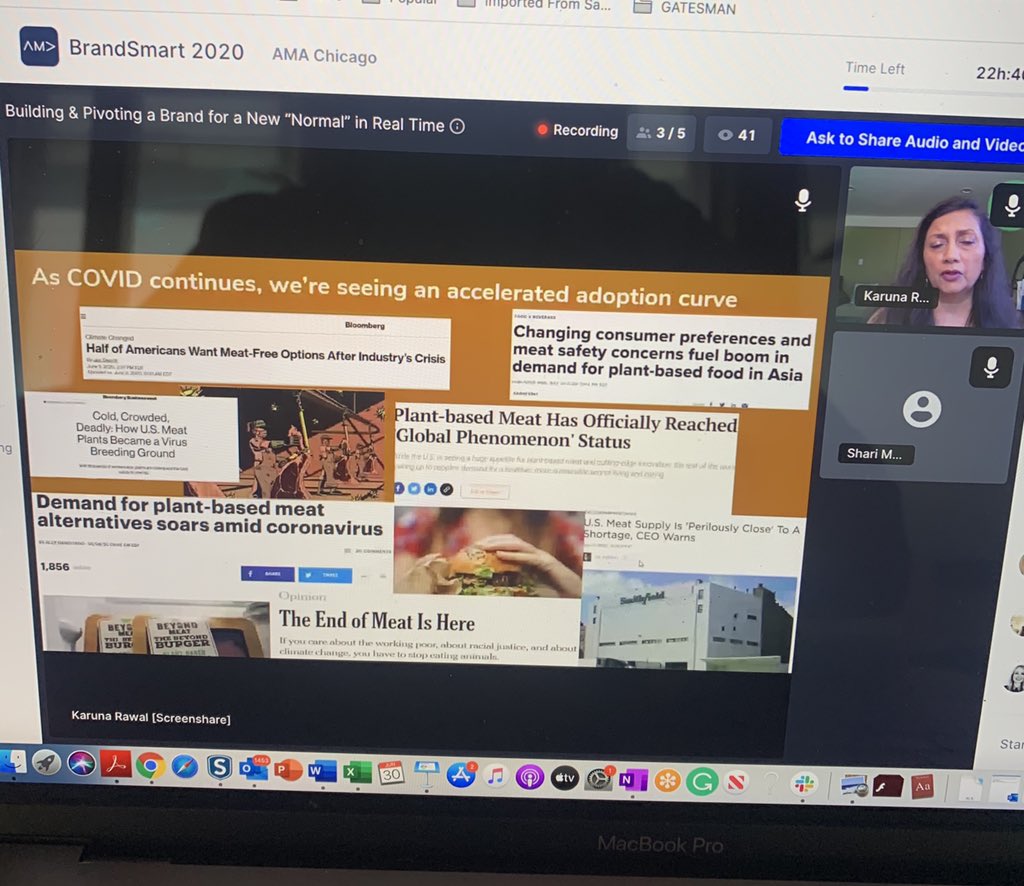1024x886 pixels.
Task: Open OneNote from the Dock
Action: click(632, 780)
